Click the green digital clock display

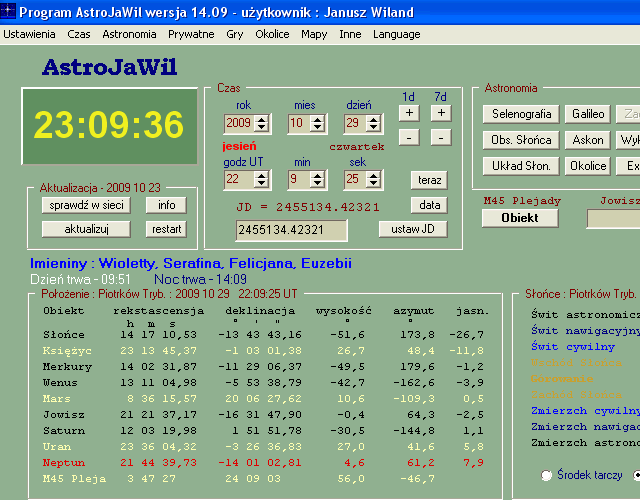110,126
